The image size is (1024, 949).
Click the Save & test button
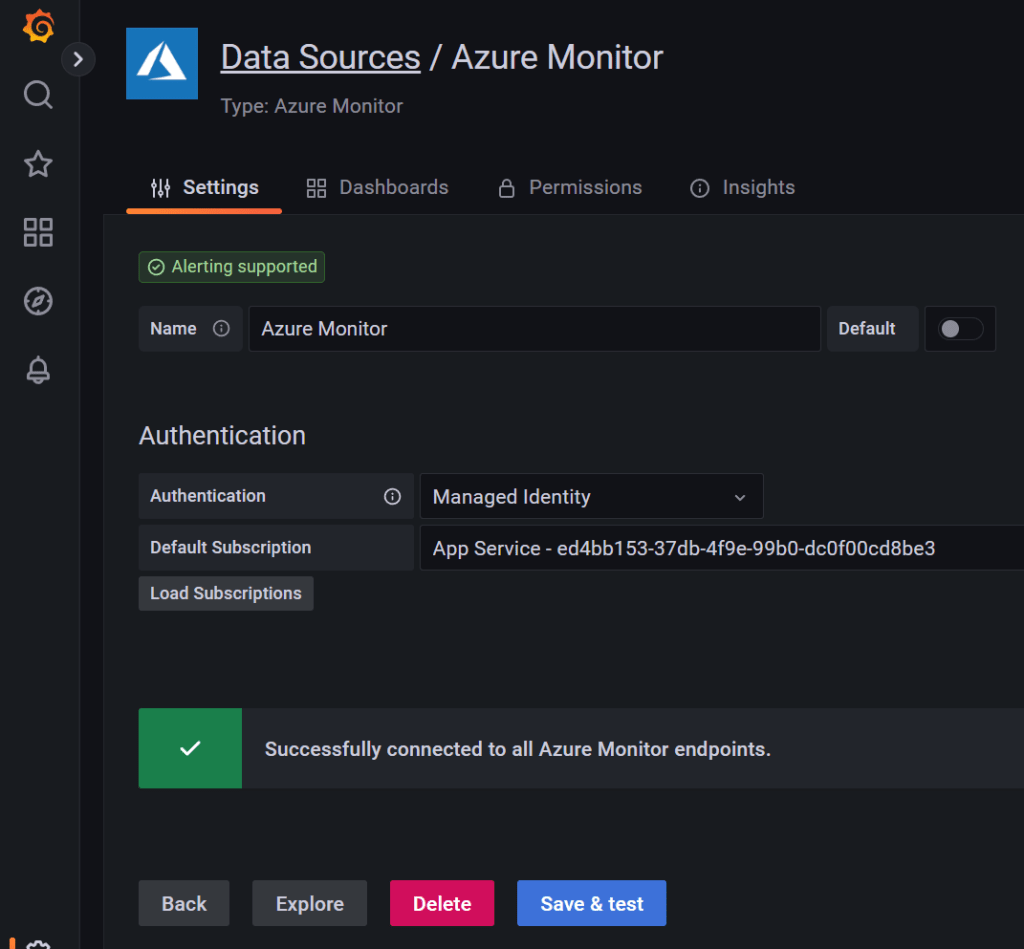(591, 904)
